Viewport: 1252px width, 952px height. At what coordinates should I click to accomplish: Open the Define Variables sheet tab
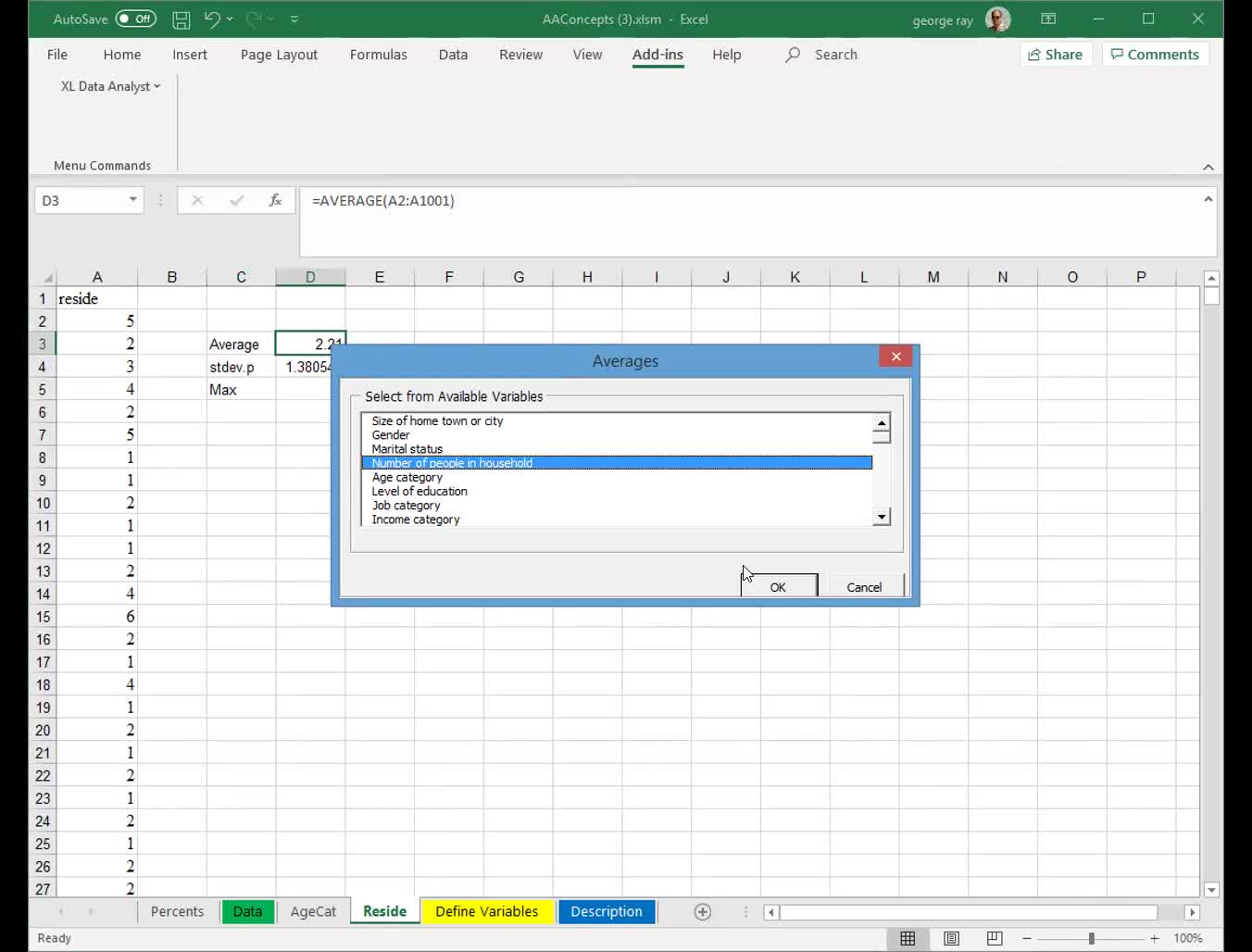(x=487, y=911)
